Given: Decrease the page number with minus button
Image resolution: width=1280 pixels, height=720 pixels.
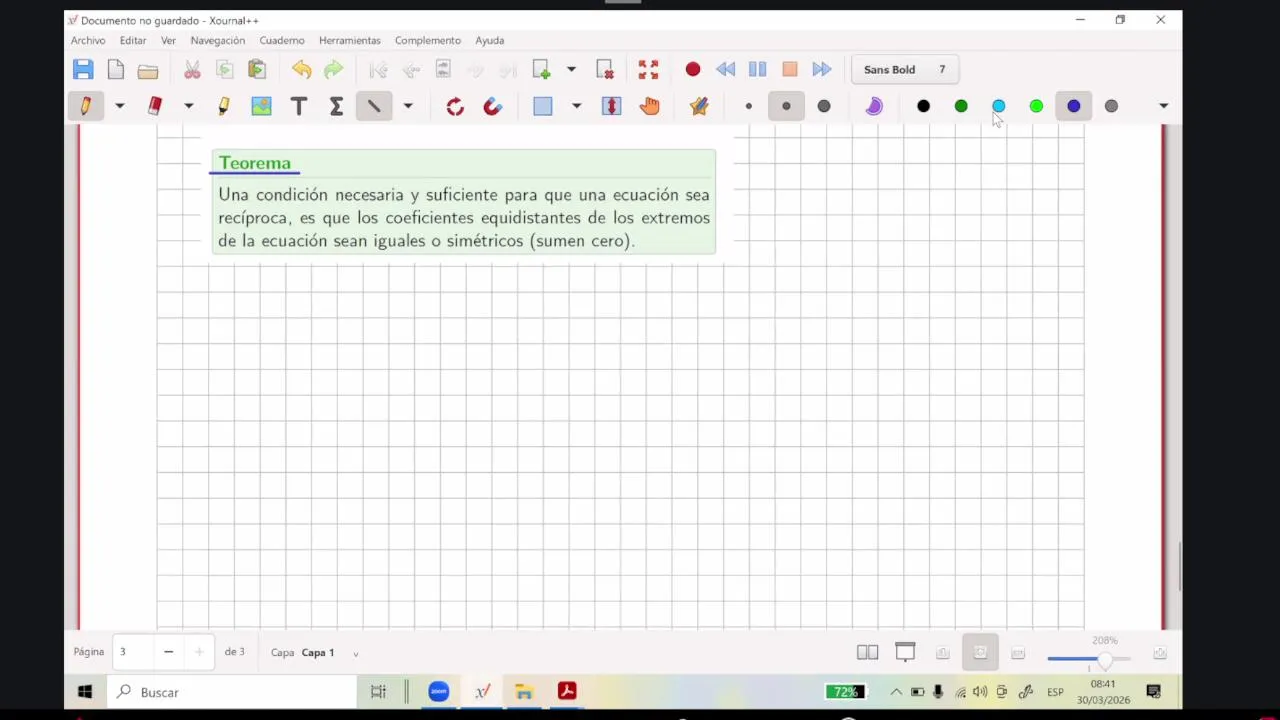Looking at the screenshot, I should click(168, 652).
